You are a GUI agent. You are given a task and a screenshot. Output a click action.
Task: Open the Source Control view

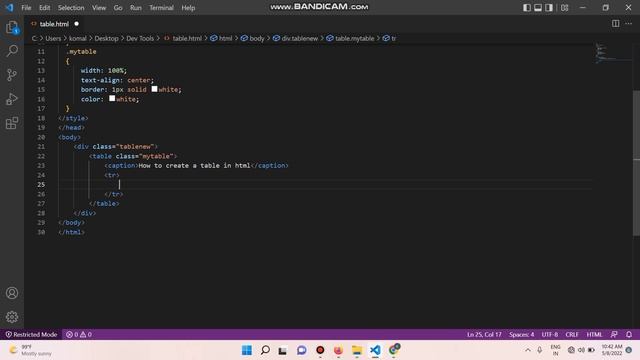click(x=12, y=75)
